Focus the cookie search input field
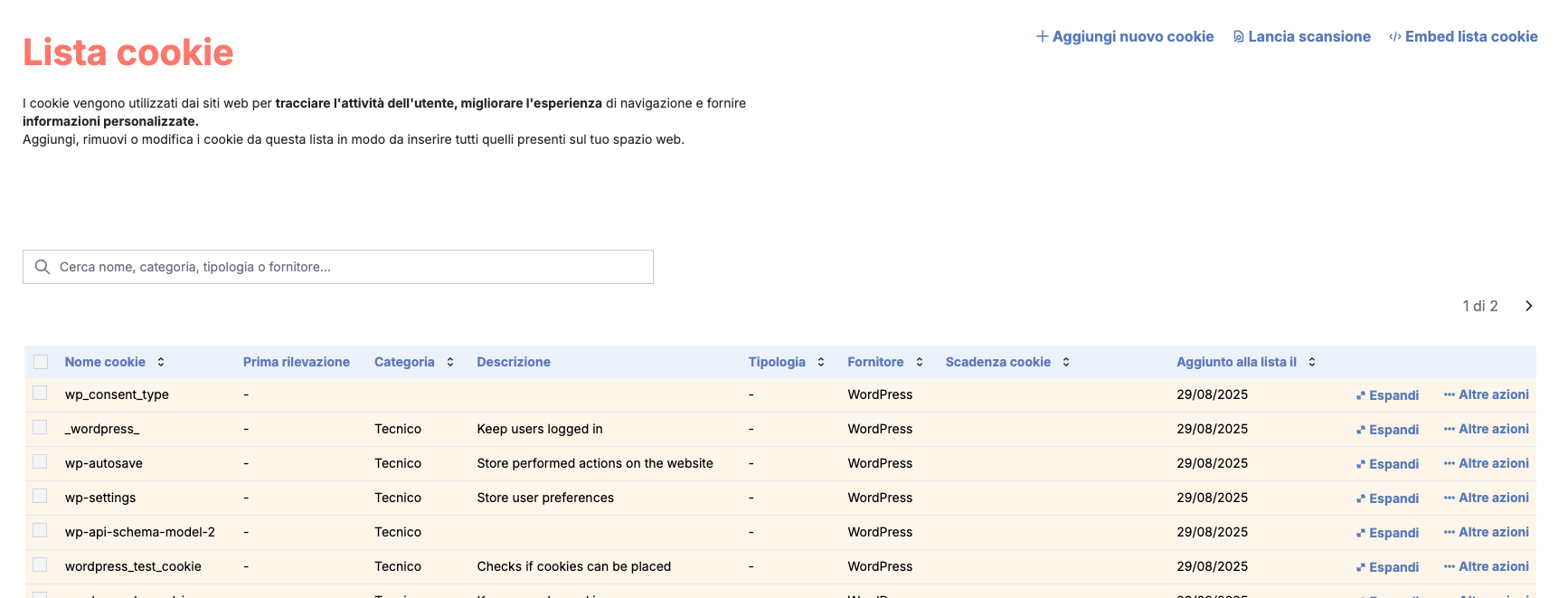The image size is (1568, 598). tap(353, 267)
